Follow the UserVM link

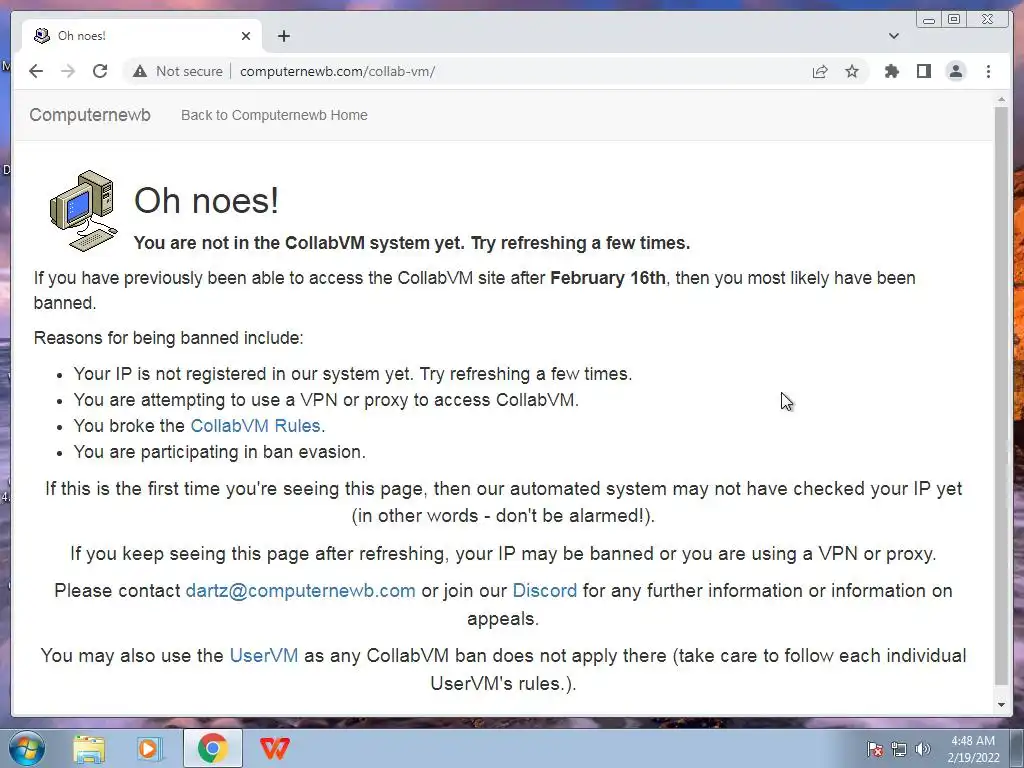(264, 655)
